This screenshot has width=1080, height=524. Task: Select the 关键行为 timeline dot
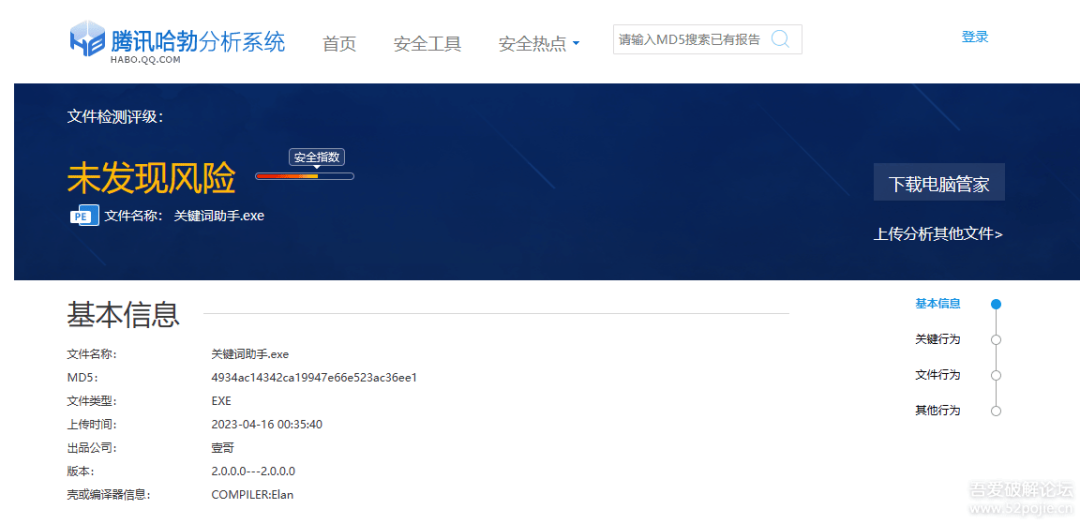(995, 339)
